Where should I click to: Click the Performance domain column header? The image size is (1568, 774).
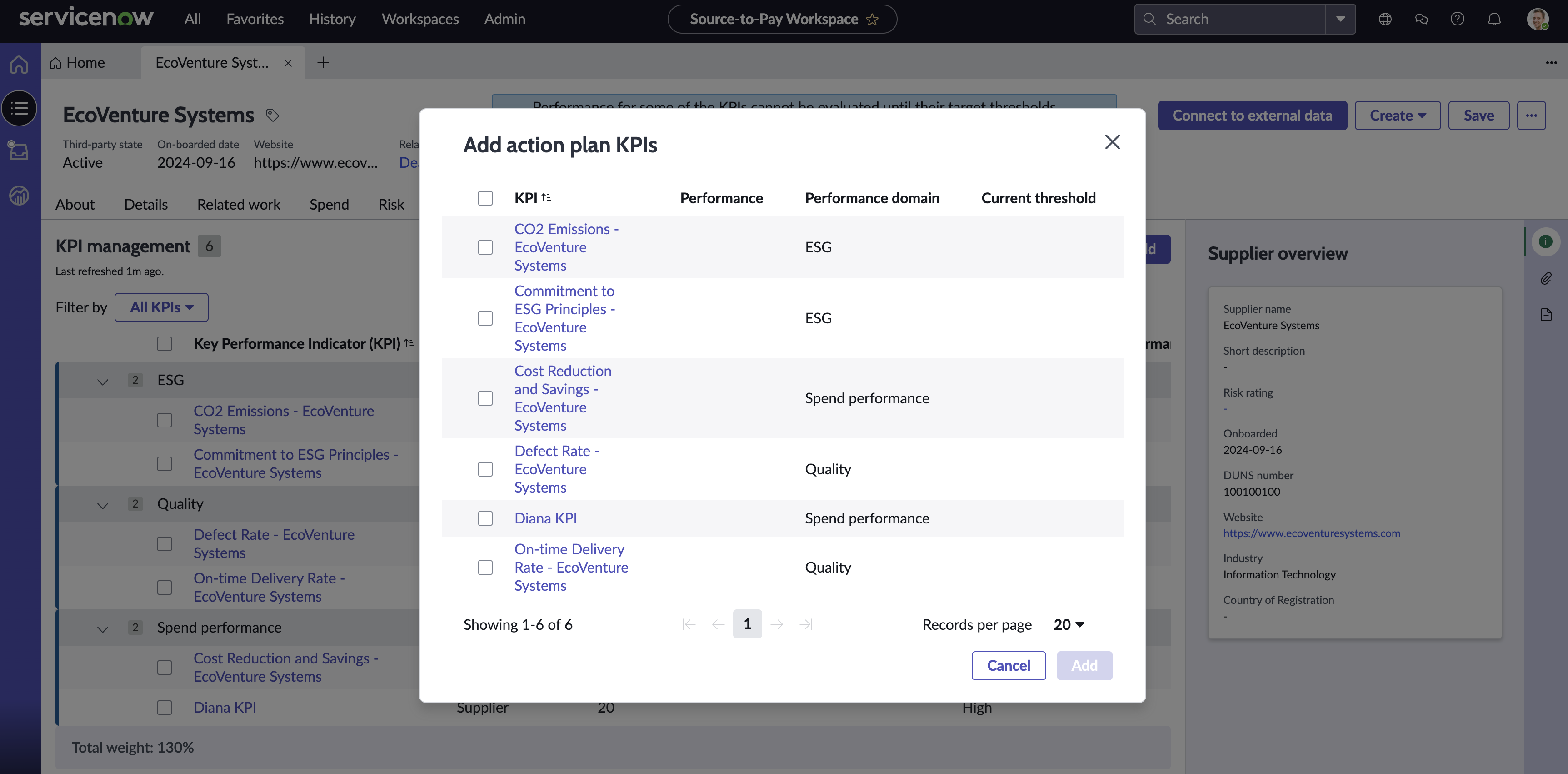tap(872, 198)
